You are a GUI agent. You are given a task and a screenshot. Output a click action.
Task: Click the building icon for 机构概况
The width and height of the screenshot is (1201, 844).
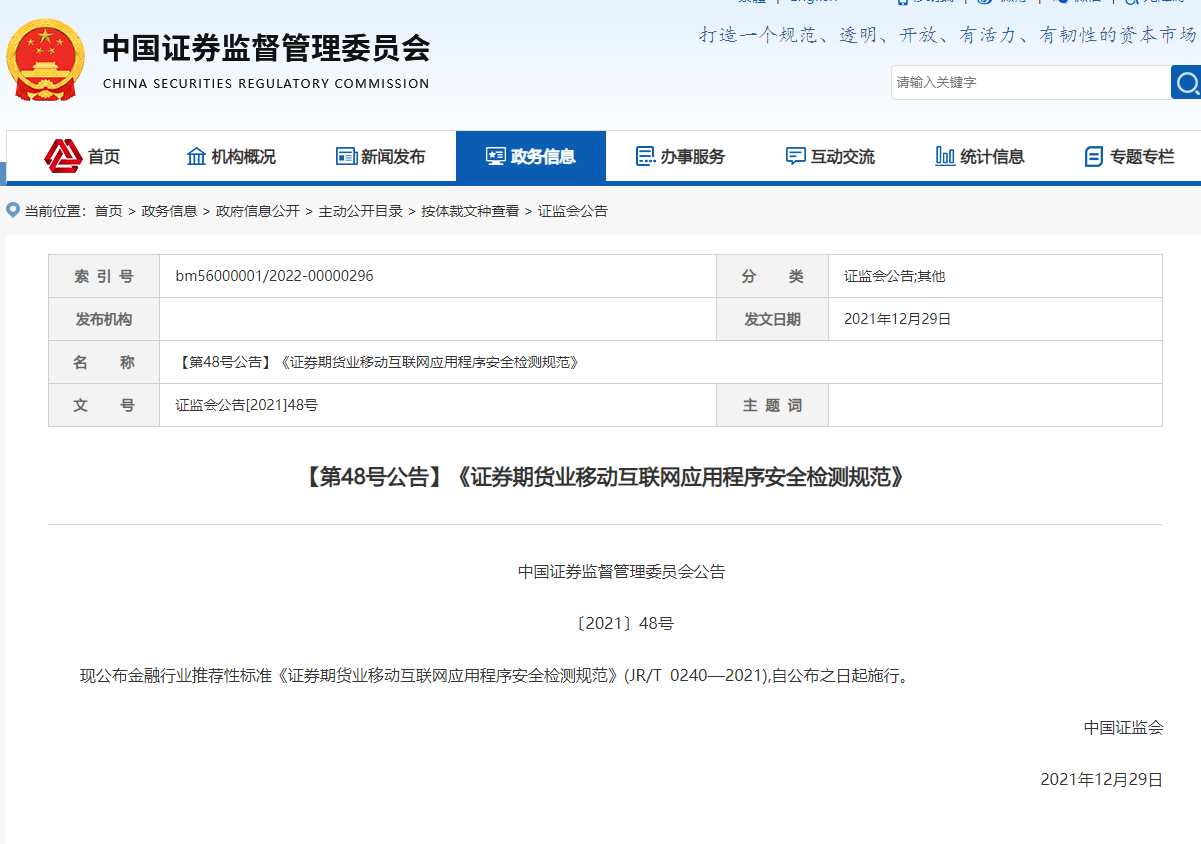(x=196, y=156)
